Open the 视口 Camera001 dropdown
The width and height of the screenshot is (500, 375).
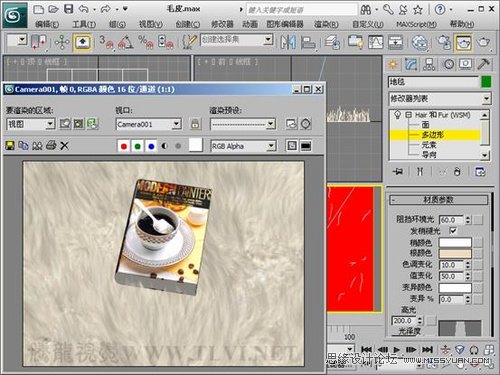148,124
